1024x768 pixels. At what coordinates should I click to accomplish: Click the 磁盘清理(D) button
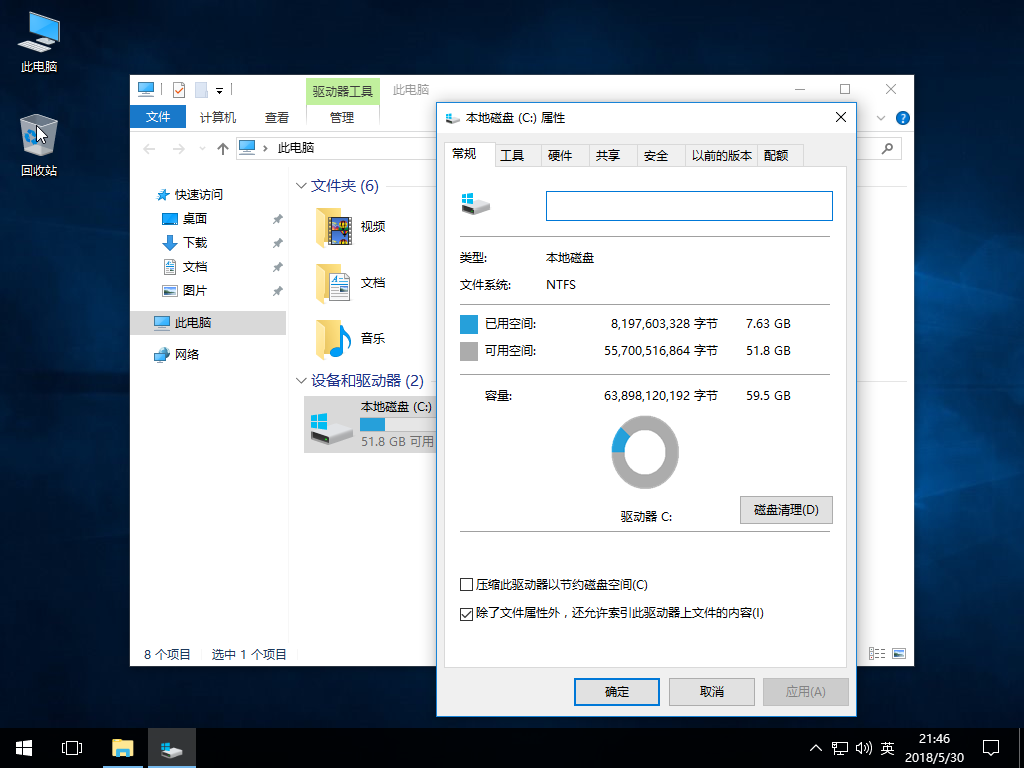tap(785, 510)
